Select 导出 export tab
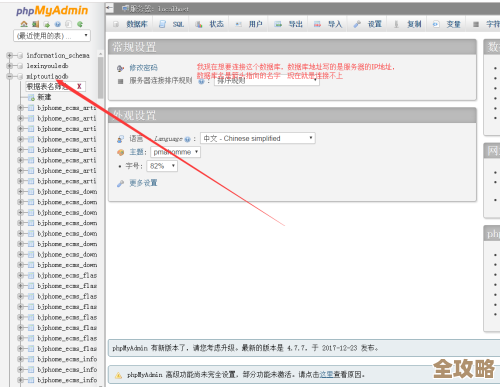Screen dimensions: 500x387 pos(288,24)
